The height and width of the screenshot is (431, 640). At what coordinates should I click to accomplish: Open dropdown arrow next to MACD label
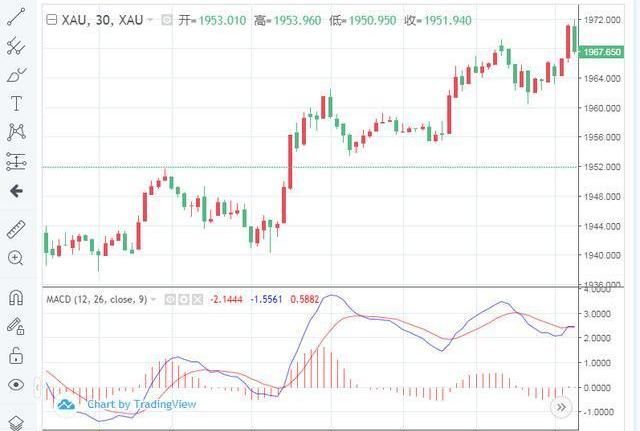point(153,300)
